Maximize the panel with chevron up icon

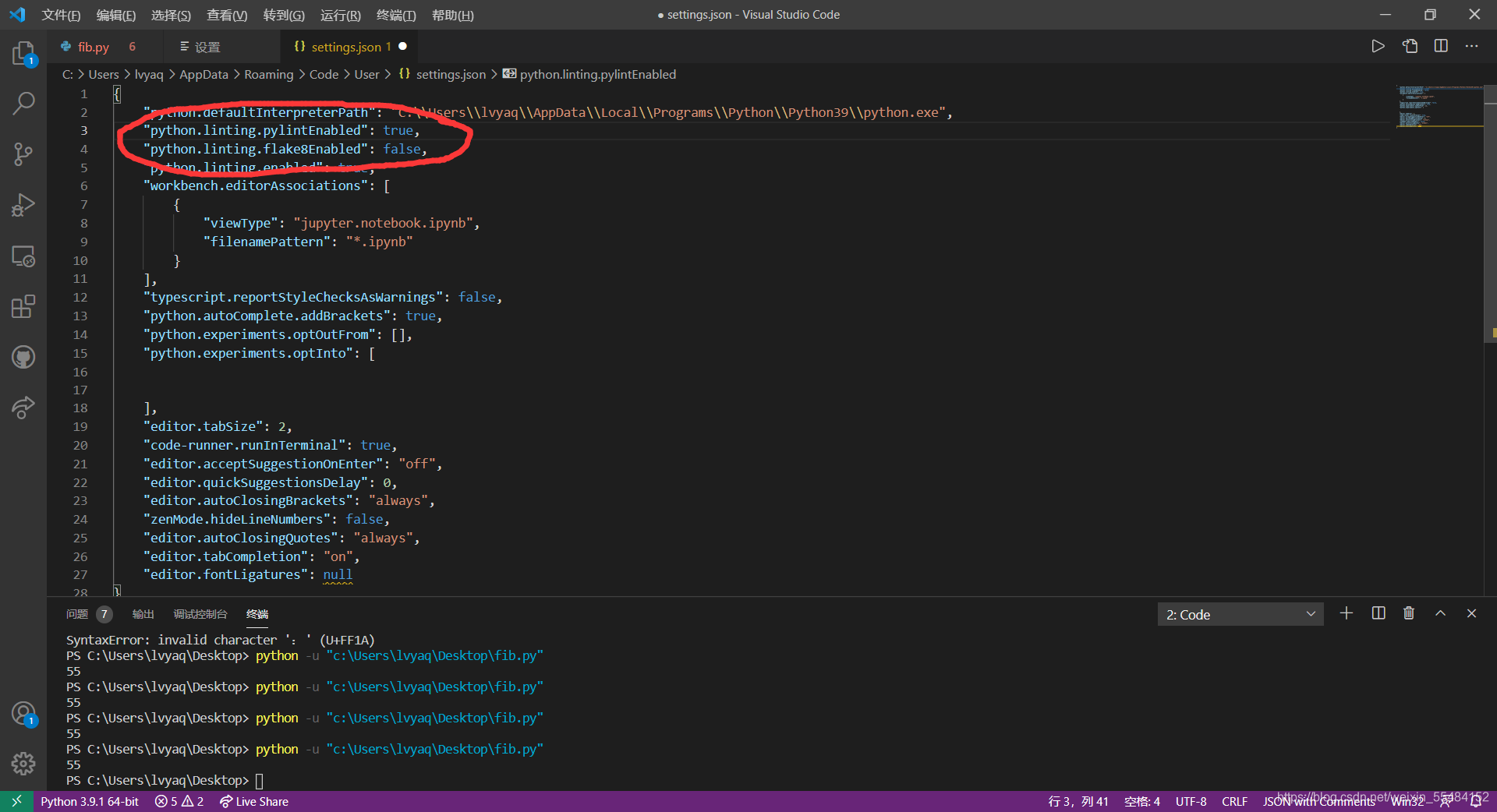[1441, 613]
